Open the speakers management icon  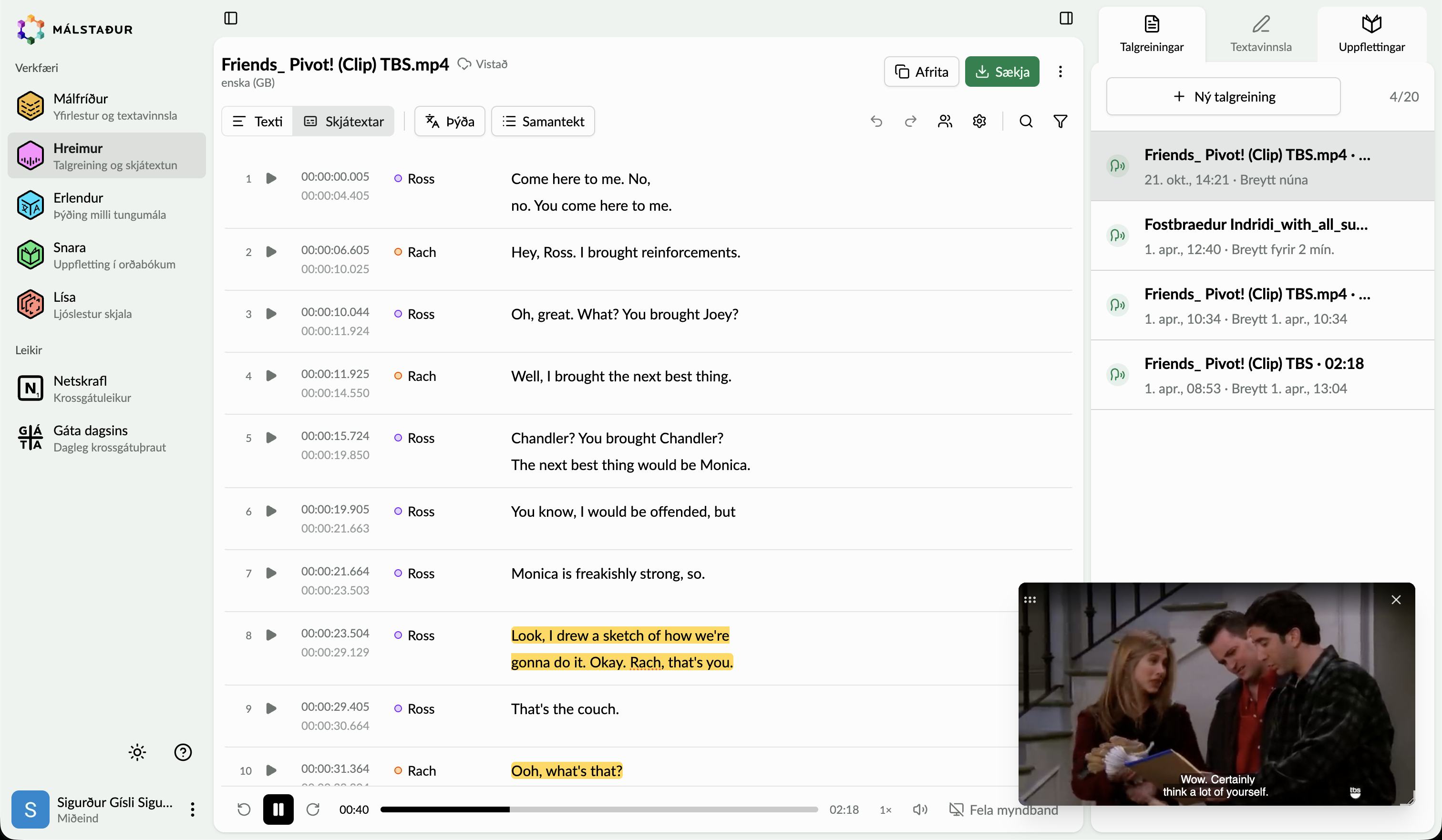(x=945, y=121)
